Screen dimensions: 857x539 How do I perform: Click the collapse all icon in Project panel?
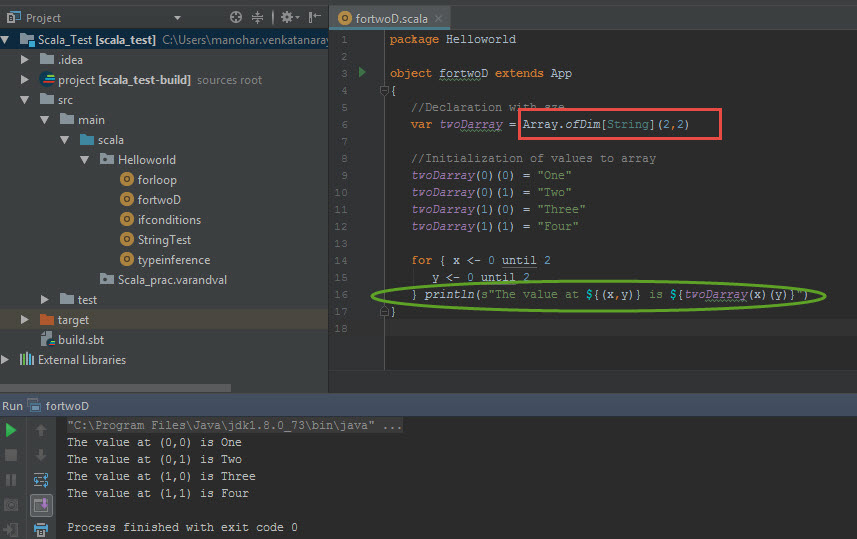pos(257,17)
